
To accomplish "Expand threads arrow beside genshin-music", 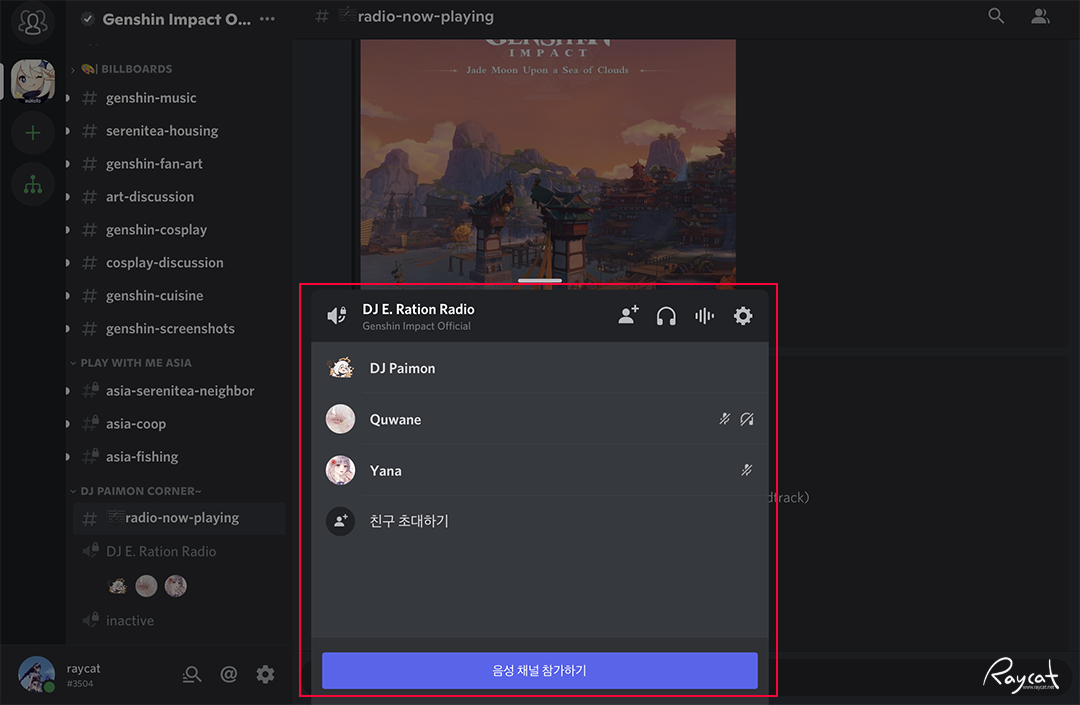I will pos(68,98).
